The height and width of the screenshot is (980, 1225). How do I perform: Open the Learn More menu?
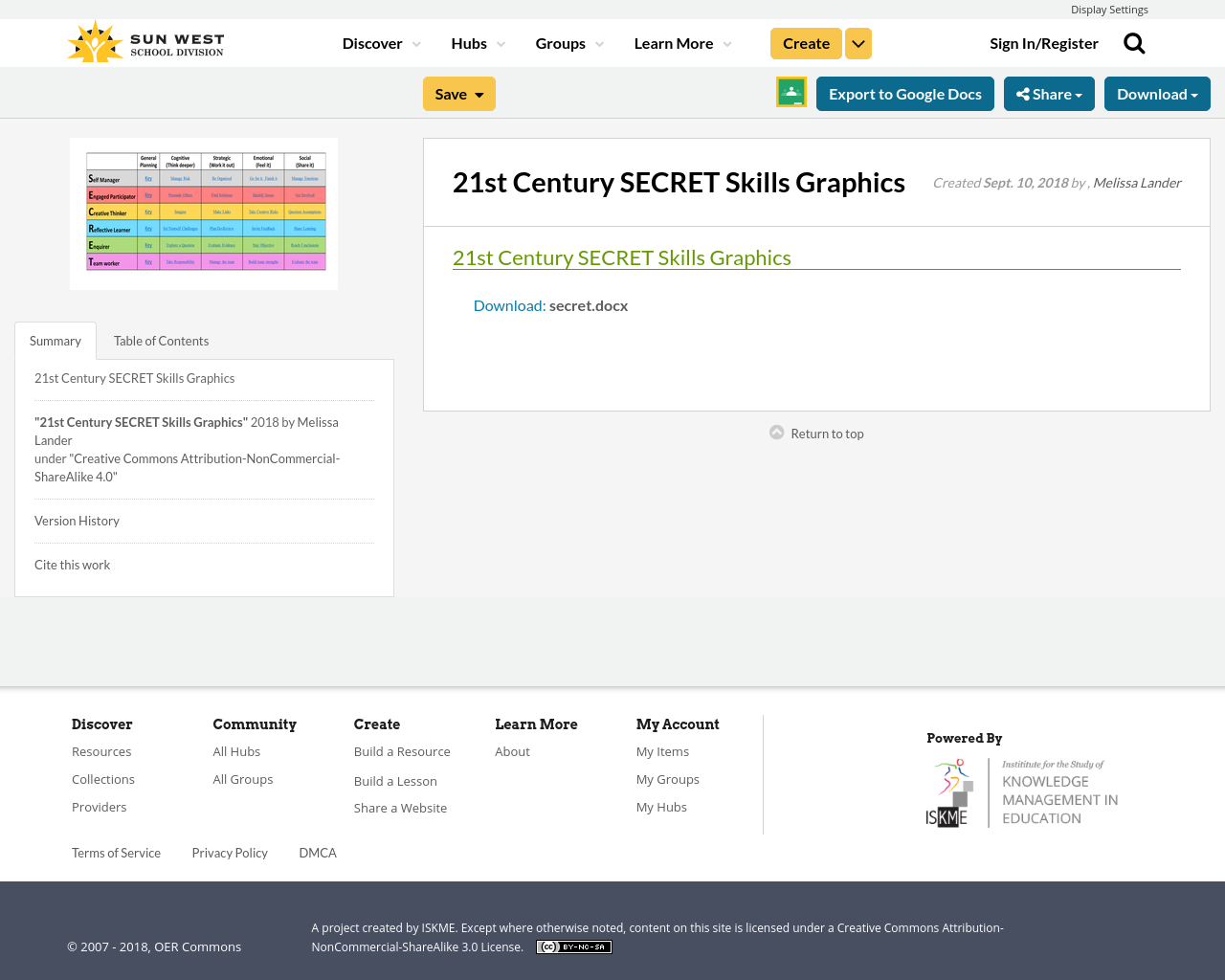674,41
